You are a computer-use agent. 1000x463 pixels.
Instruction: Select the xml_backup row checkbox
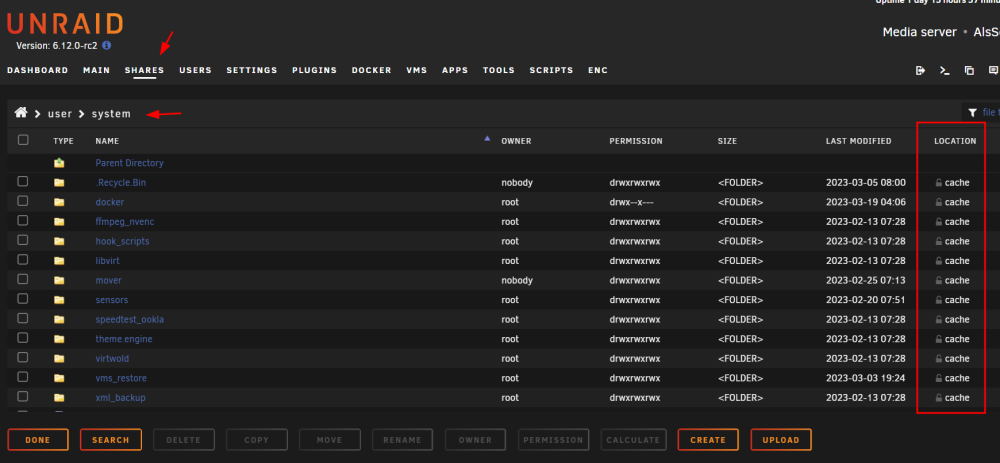[x=23, y=397]
